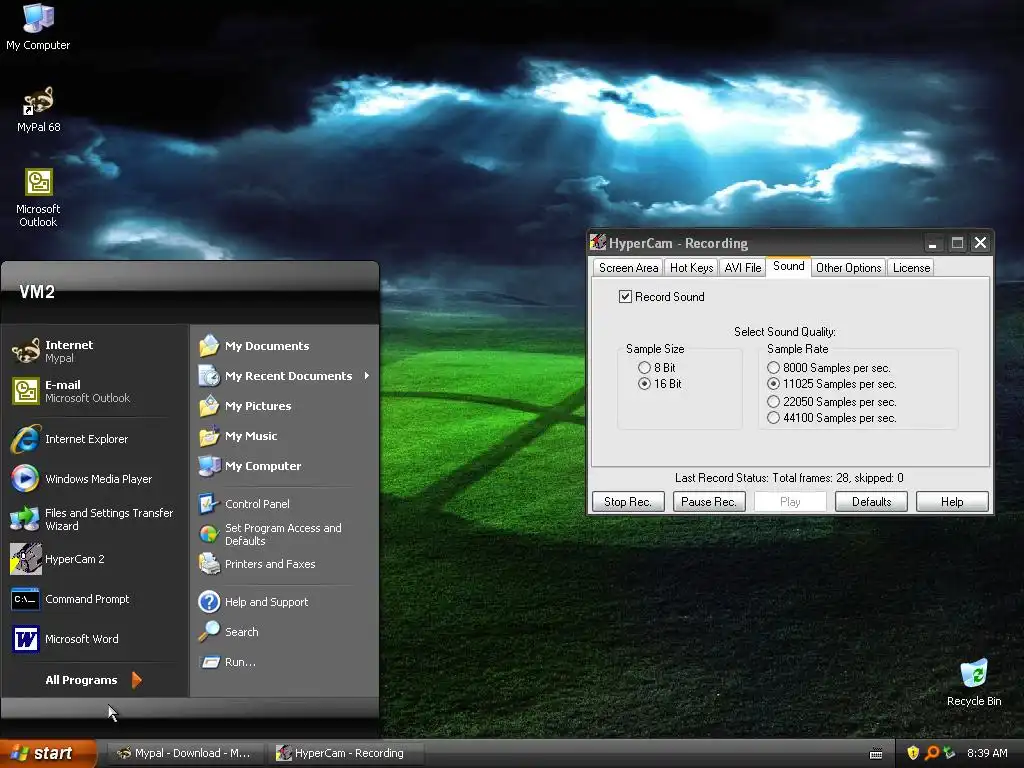Click the Windows start button
The height and width of the screenshot is (768, 1024).
tap(48, 753)
